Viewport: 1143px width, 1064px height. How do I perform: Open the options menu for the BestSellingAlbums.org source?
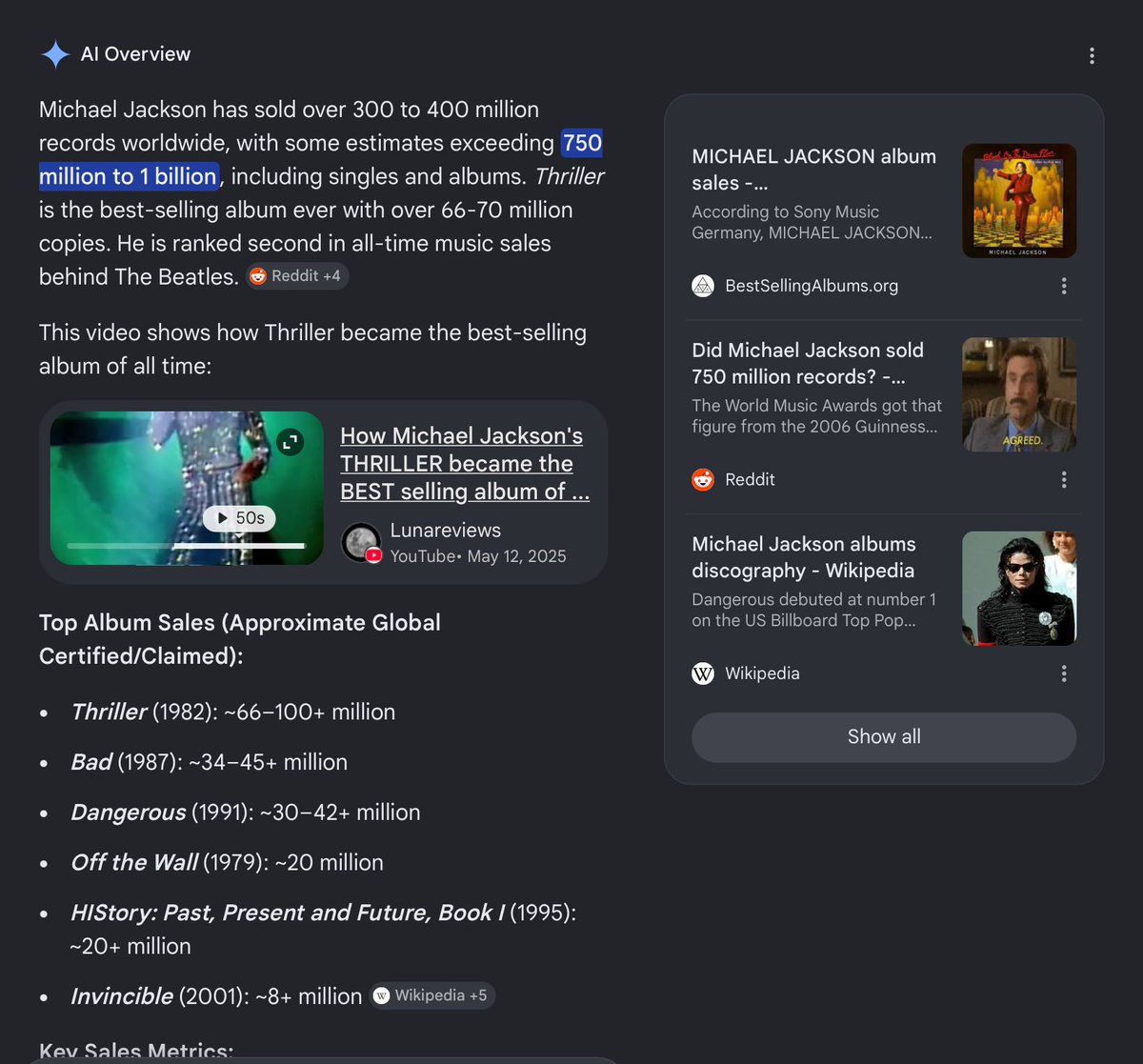[x=1064, y=286]
